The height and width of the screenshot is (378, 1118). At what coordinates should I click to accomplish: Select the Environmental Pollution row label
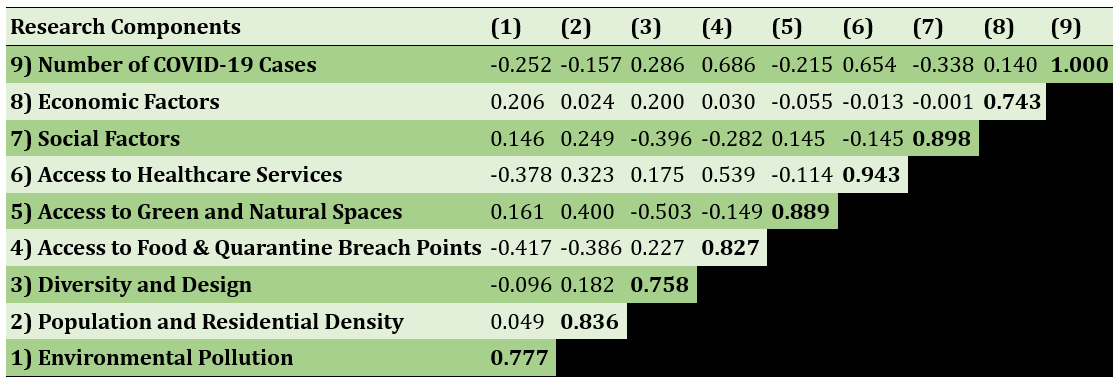pyautogui.click(x=151, y=358)
